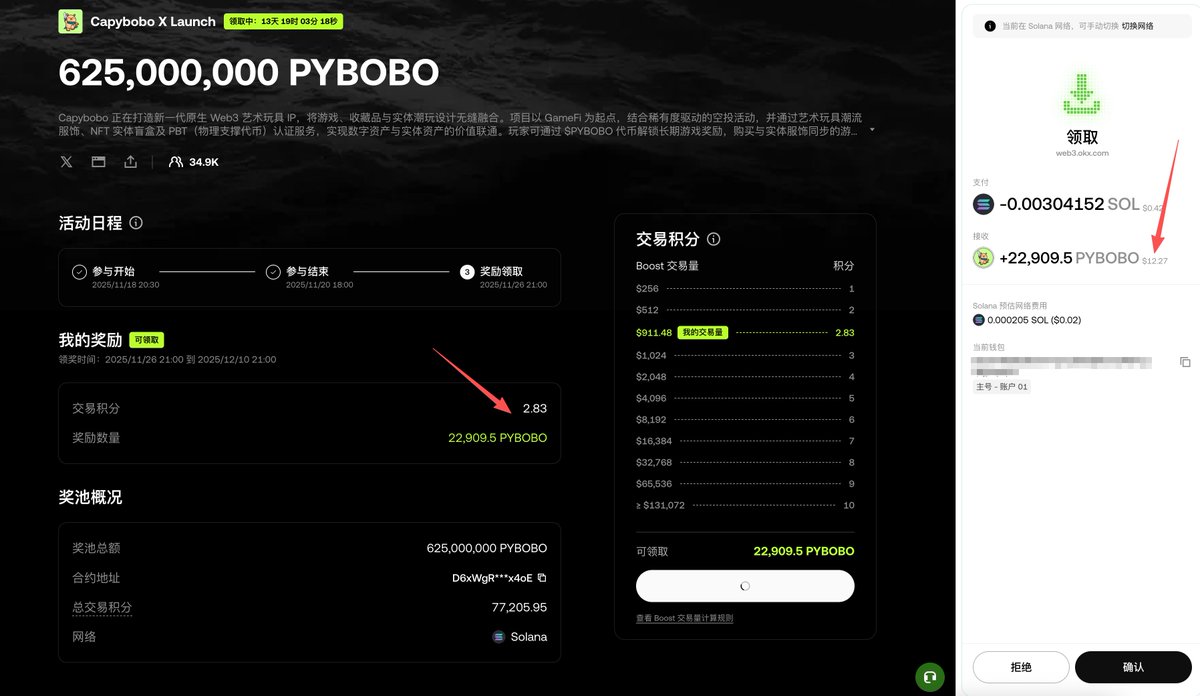Click the 625,000,000 PYBOBO headline
The height and width of the screenshot is (696, 1200).
[x=249, y=73]
